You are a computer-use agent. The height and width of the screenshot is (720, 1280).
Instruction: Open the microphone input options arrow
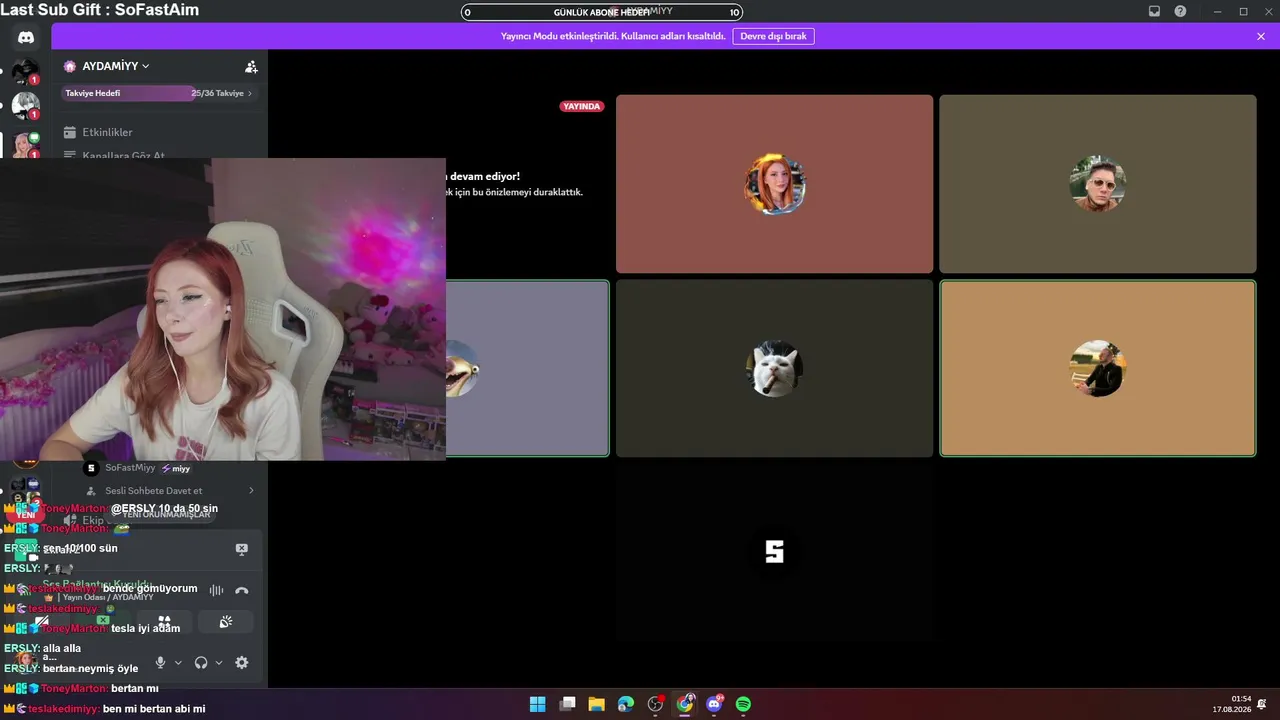pos(178,662)
